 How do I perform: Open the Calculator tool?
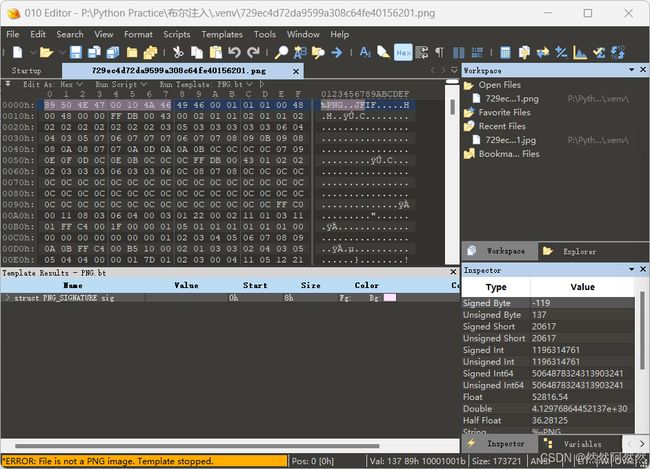[505, 52]
